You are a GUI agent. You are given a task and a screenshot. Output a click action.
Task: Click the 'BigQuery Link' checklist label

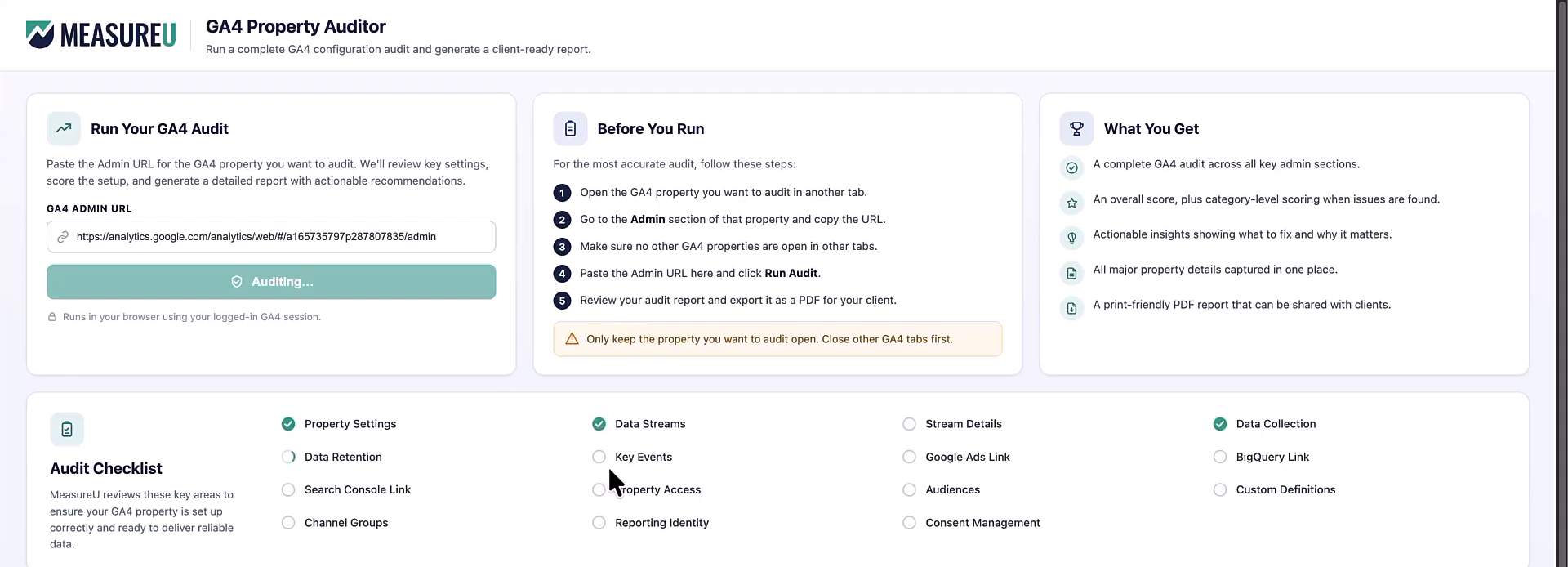[1272, 457]
